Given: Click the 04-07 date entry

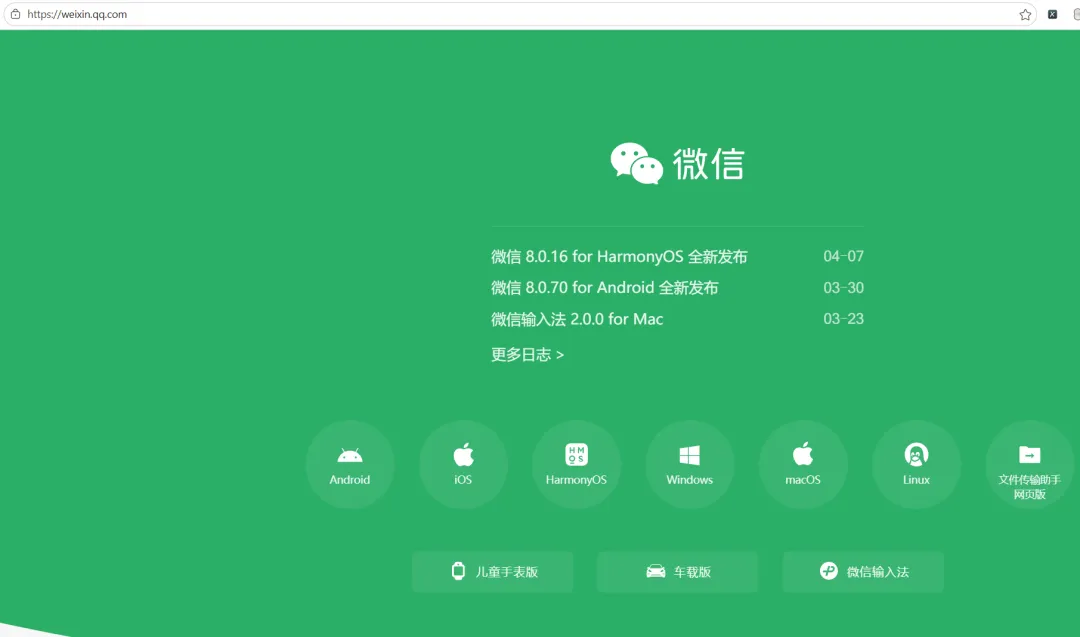Looking at the screenshot, I should 843,256.
